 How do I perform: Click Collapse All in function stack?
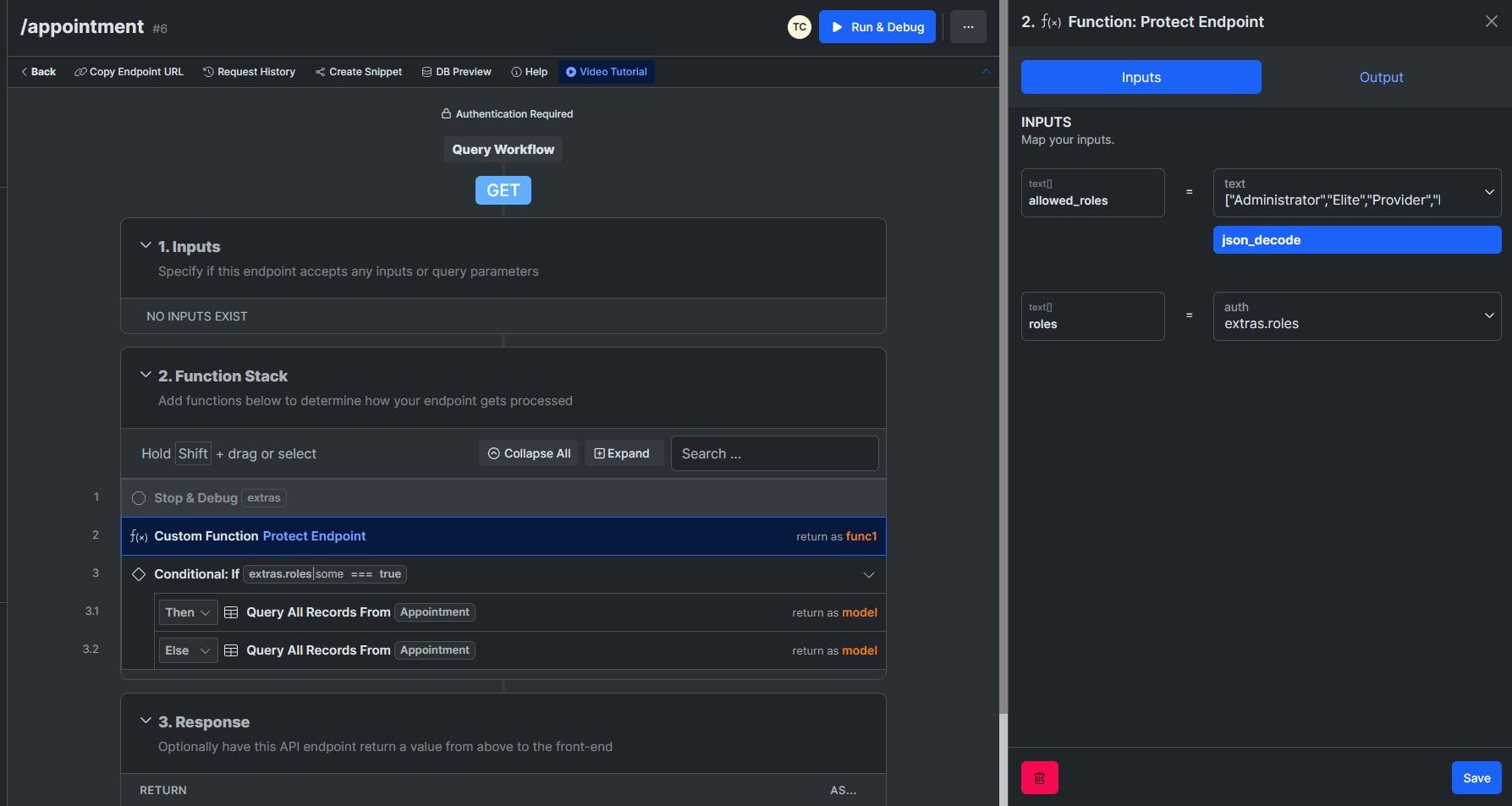tap(529, 453)
